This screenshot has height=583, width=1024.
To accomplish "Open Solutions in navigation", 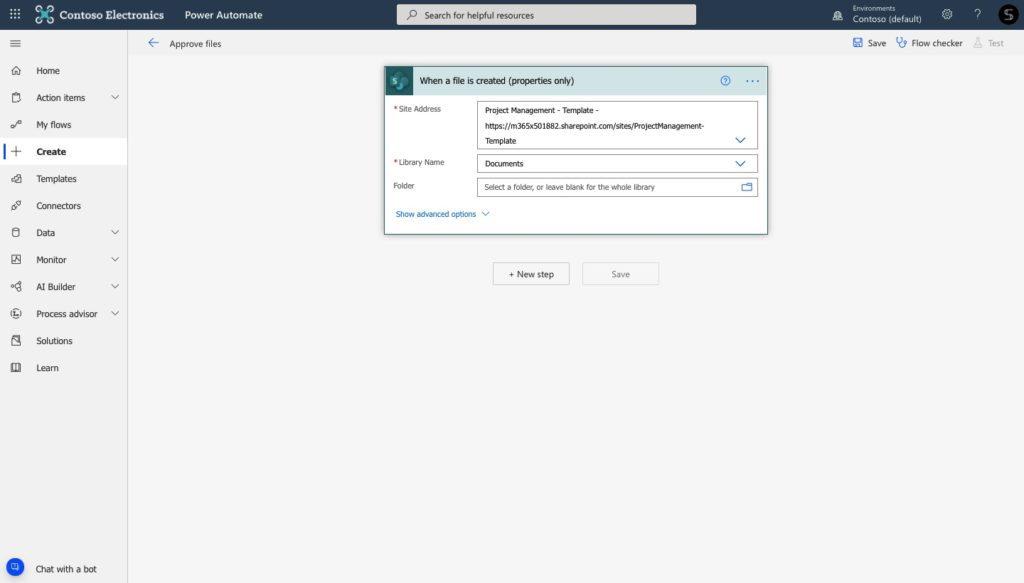I will [x=54, y=341].
